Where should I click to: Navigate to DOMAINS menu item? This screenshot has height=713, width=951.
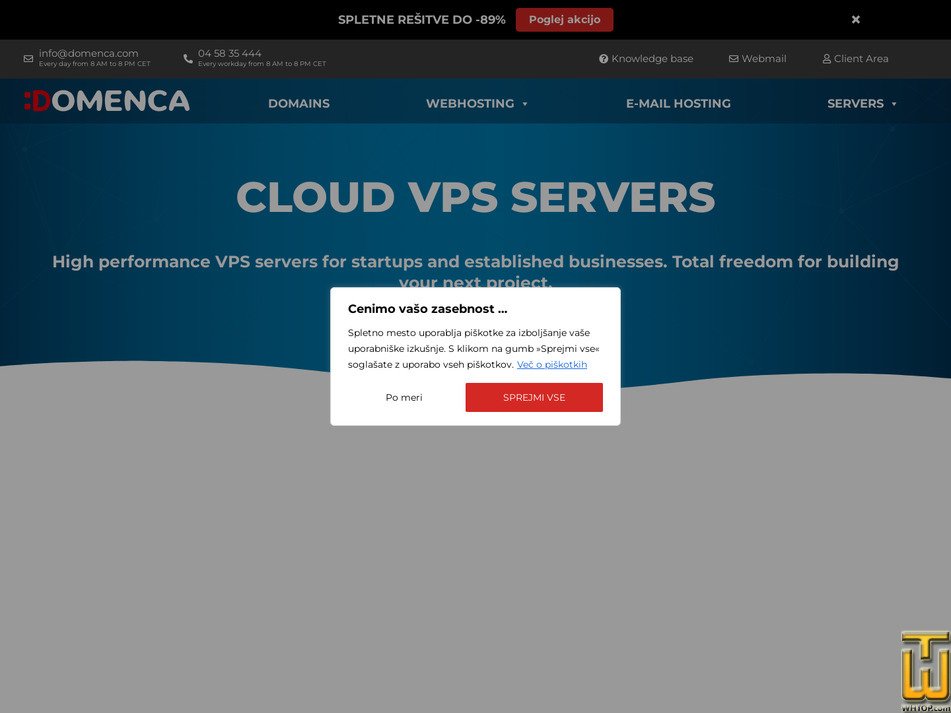click(x=298, y=103)
